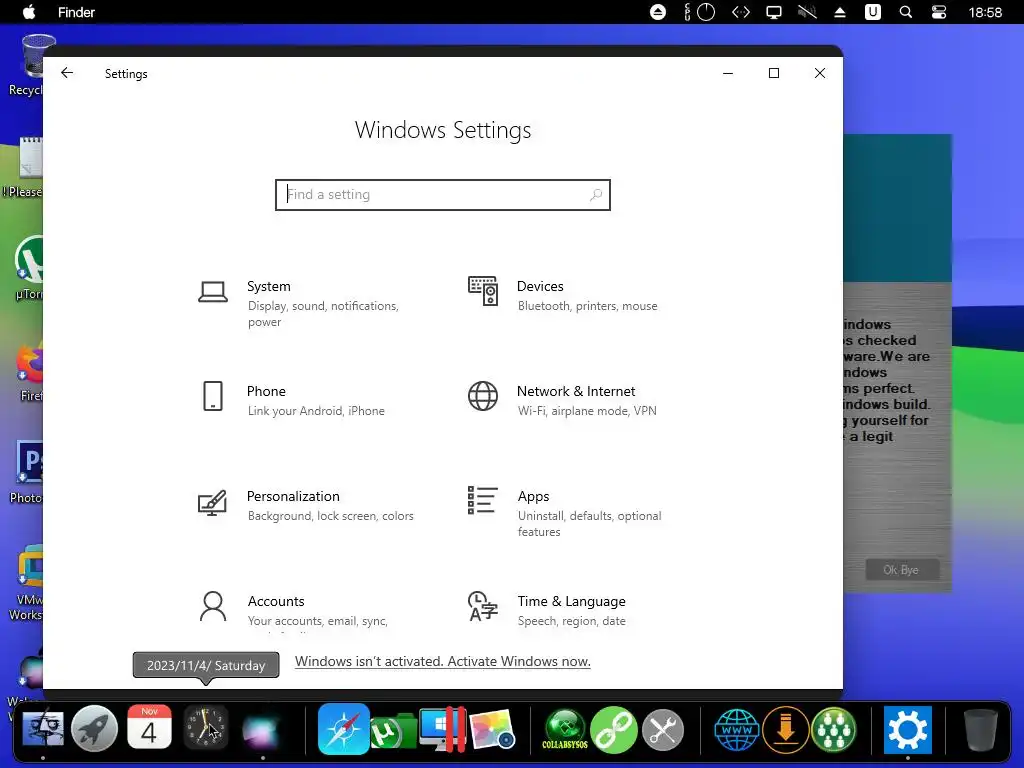Launch Safari compass icon in dock
Screen dimensions: 1024x768
coord(344,728)
